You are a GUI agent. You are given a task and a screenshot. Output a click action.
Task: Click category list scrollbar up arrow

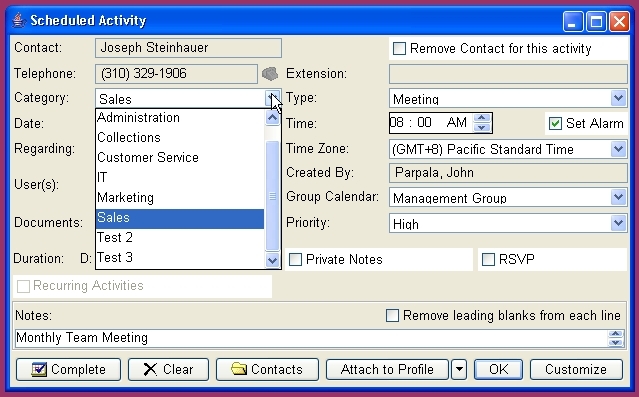click(x=272, y=118)
